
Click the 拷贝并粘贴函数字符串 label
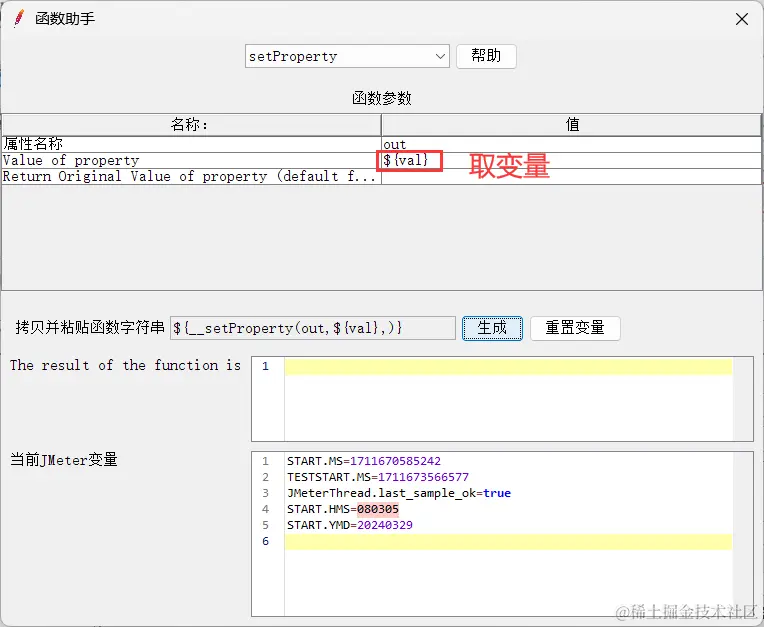click(90, 327)
